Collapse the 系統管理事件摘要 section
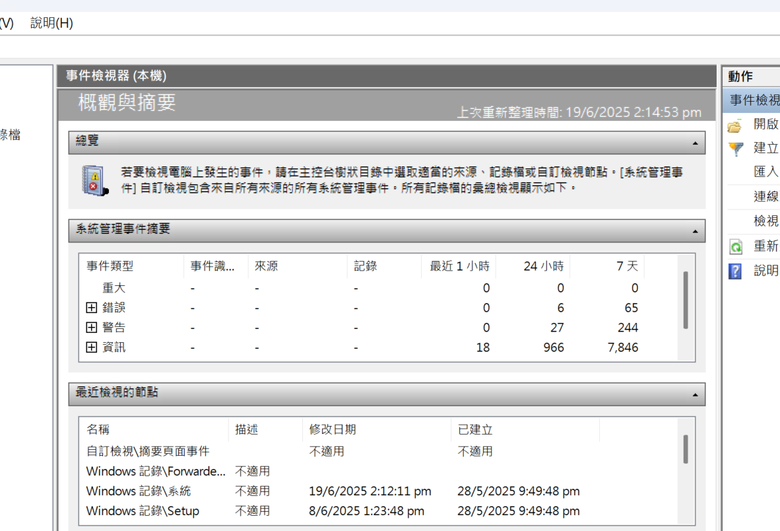This screenshot has width=780, height=531. coord(695,232)
